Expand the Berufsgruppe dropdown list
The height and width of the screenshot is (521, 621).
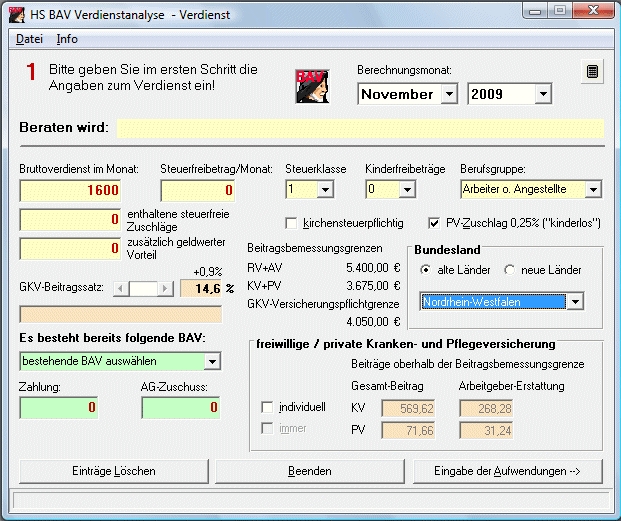592,189
